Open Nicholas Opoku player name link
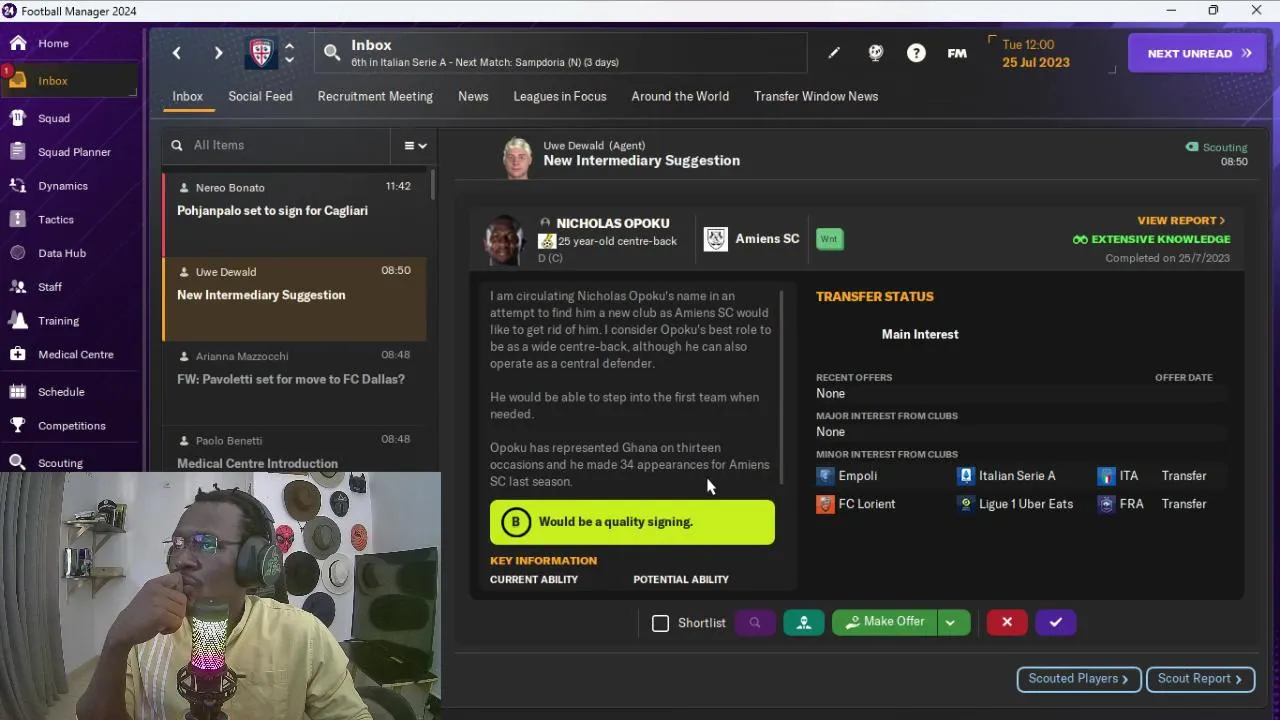The height and width of the screenshot is (720, 1280). point(613,223)
